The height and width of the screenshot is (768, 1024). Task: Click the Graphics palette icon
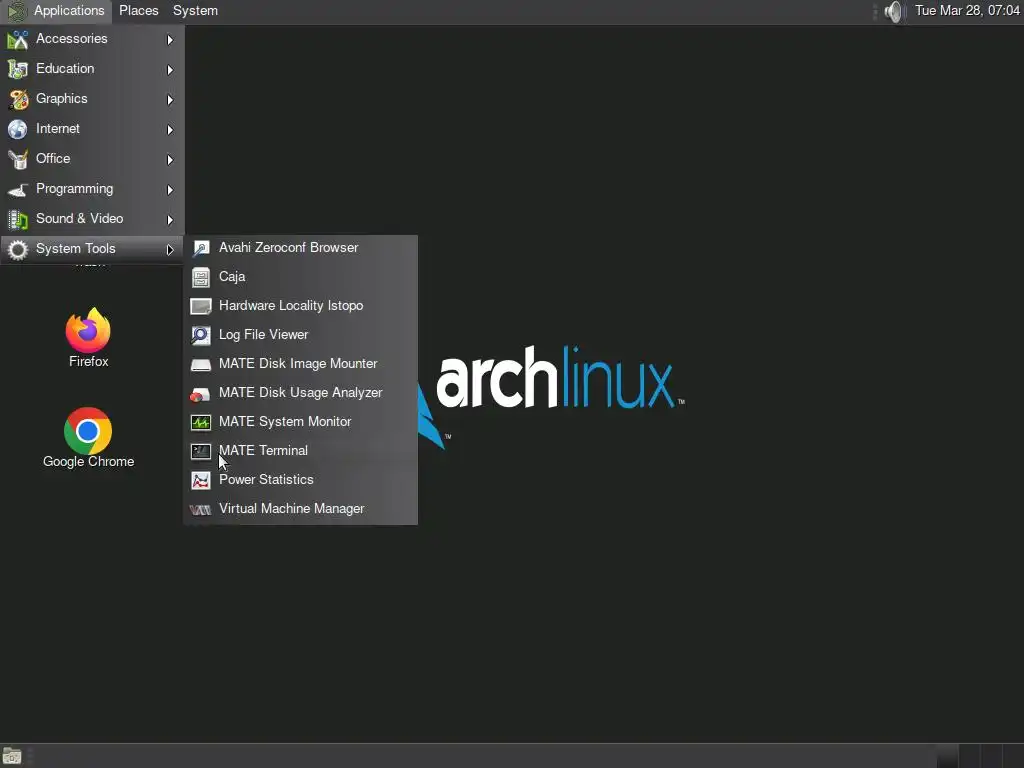pos(18,99)
